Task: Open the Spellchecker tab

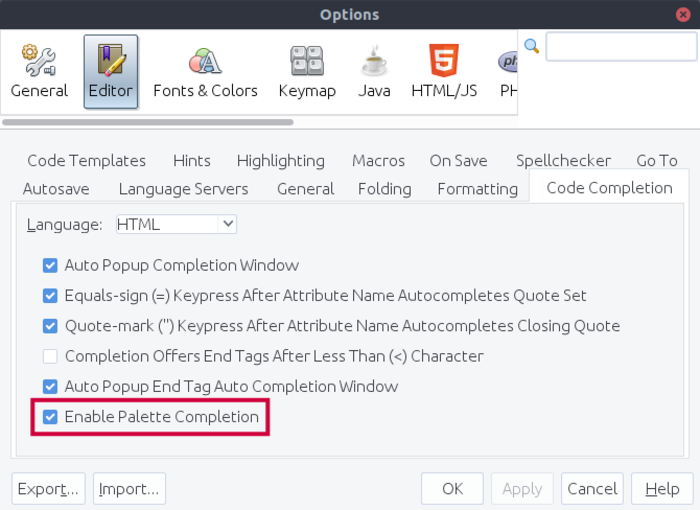Action: [563, 161]
